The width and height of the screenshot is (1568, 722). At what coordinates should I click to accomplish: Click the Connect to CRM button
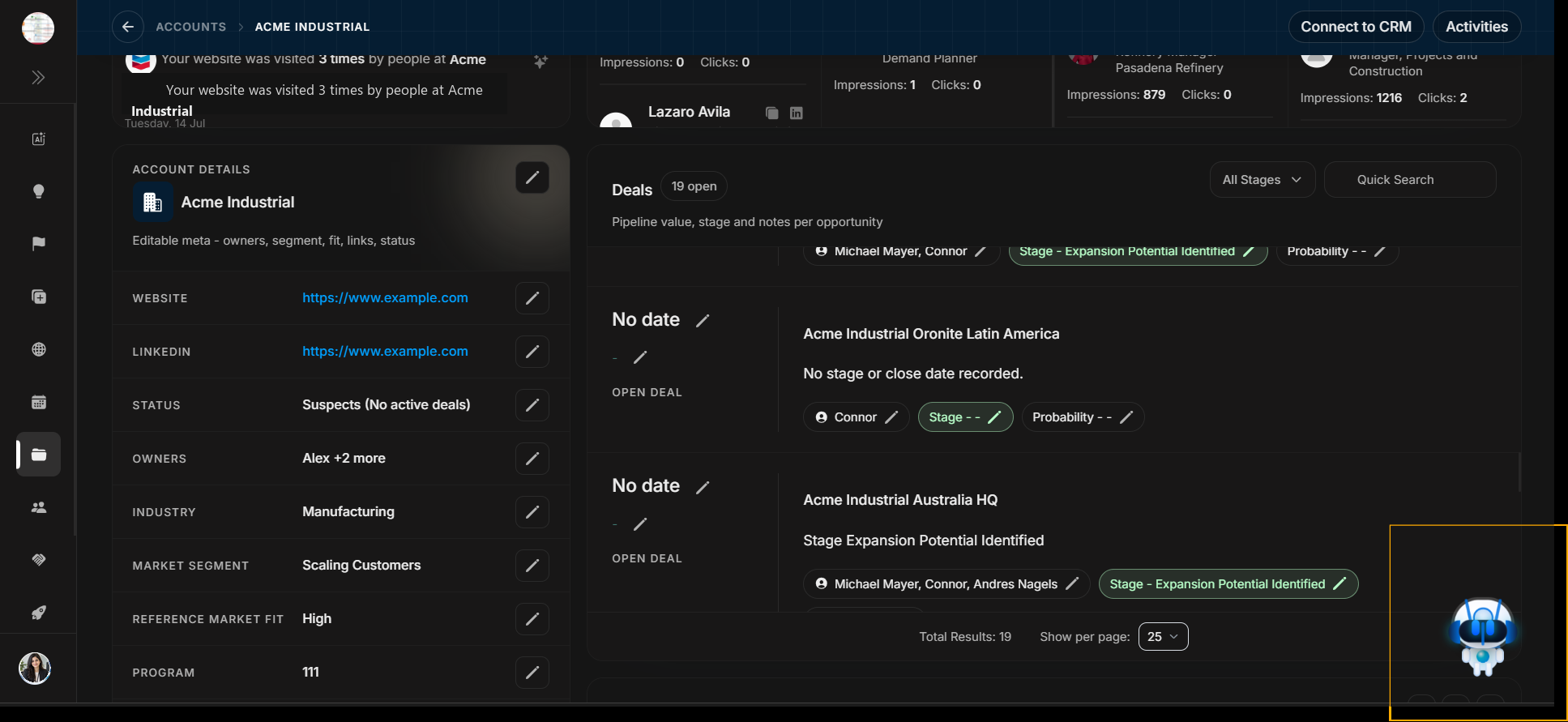1356,27
